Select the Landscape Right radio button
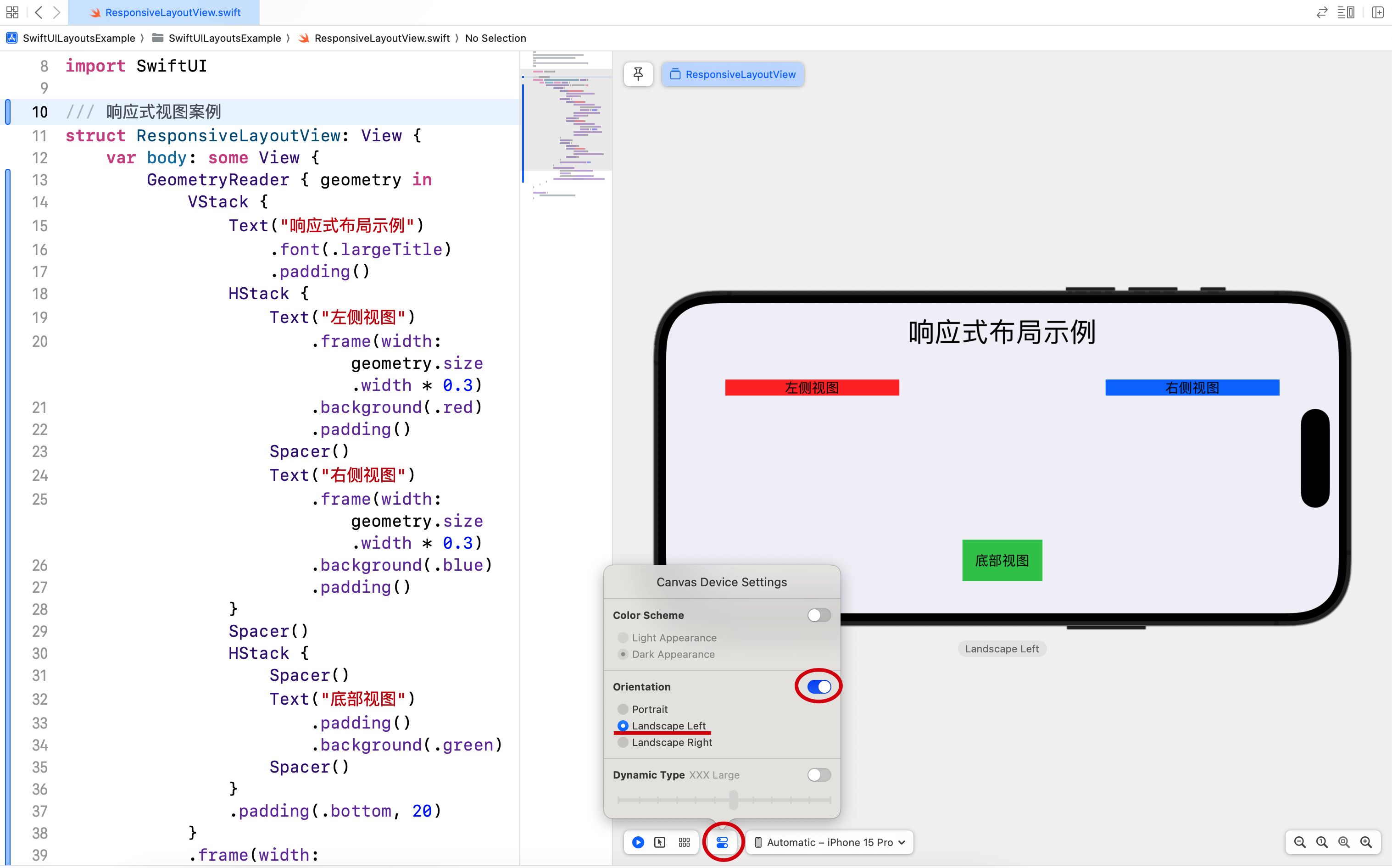Image resolution: width=1392 pixels, height=868 pixels. click(622, 742)
